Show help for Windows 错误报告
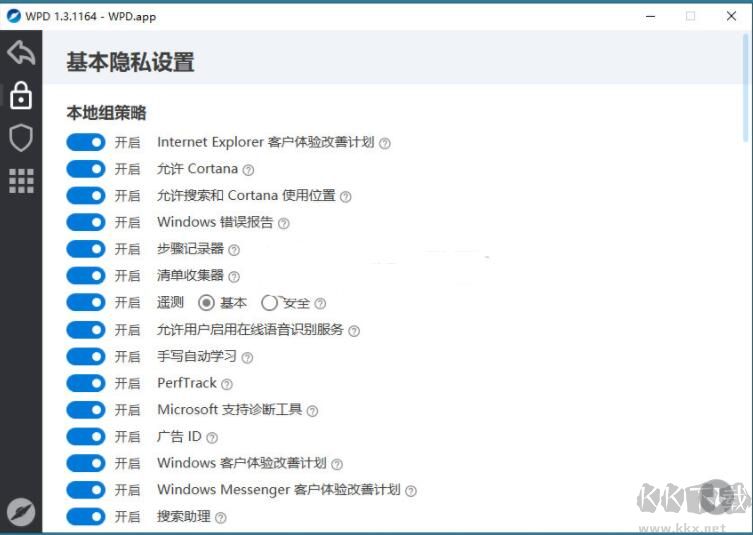Viewport: 753px width, 535px height. [284, 223]
